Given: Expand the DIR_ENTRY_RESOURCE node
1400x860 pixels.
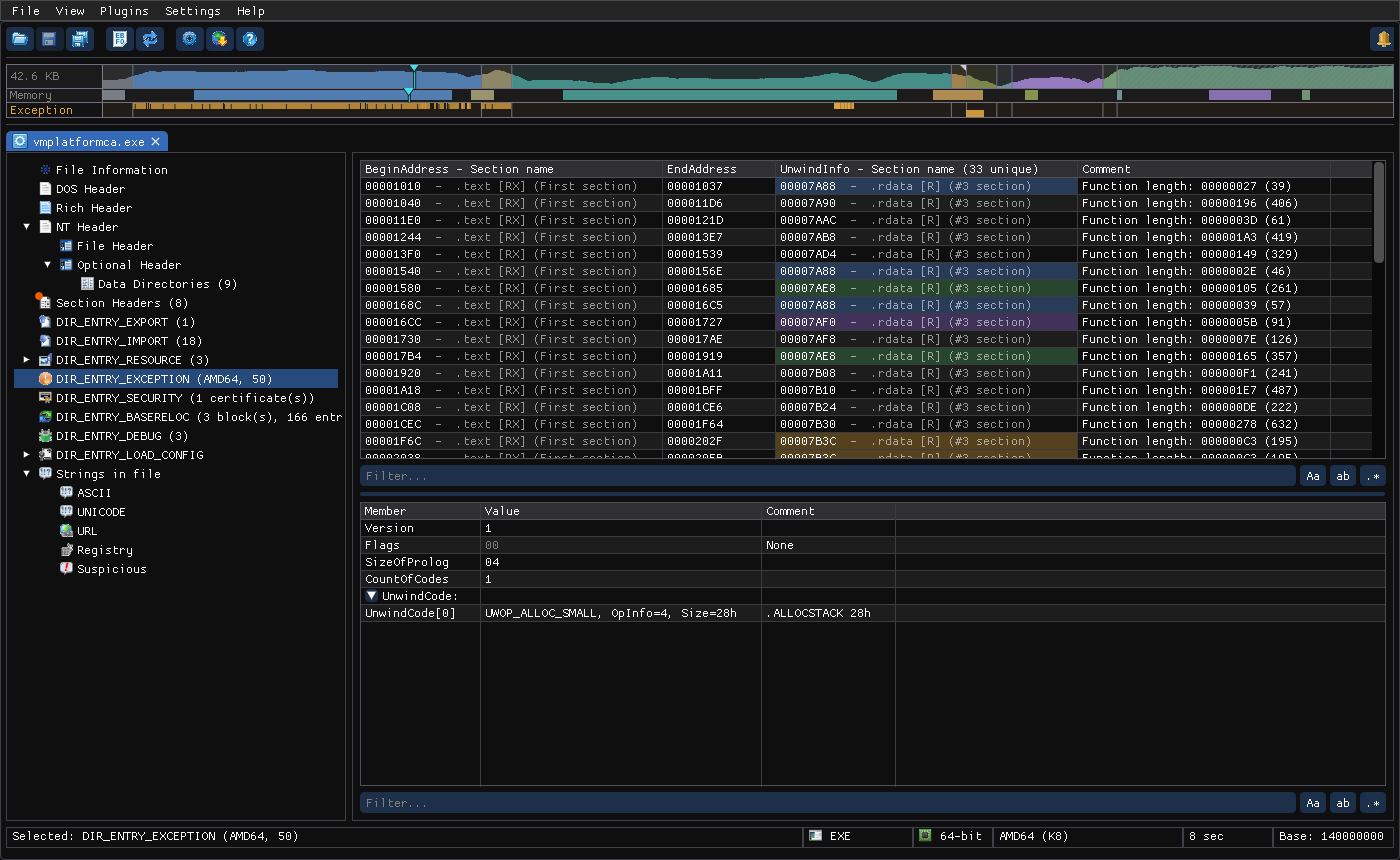Looking at the screenshot, I should coord(27,360).
